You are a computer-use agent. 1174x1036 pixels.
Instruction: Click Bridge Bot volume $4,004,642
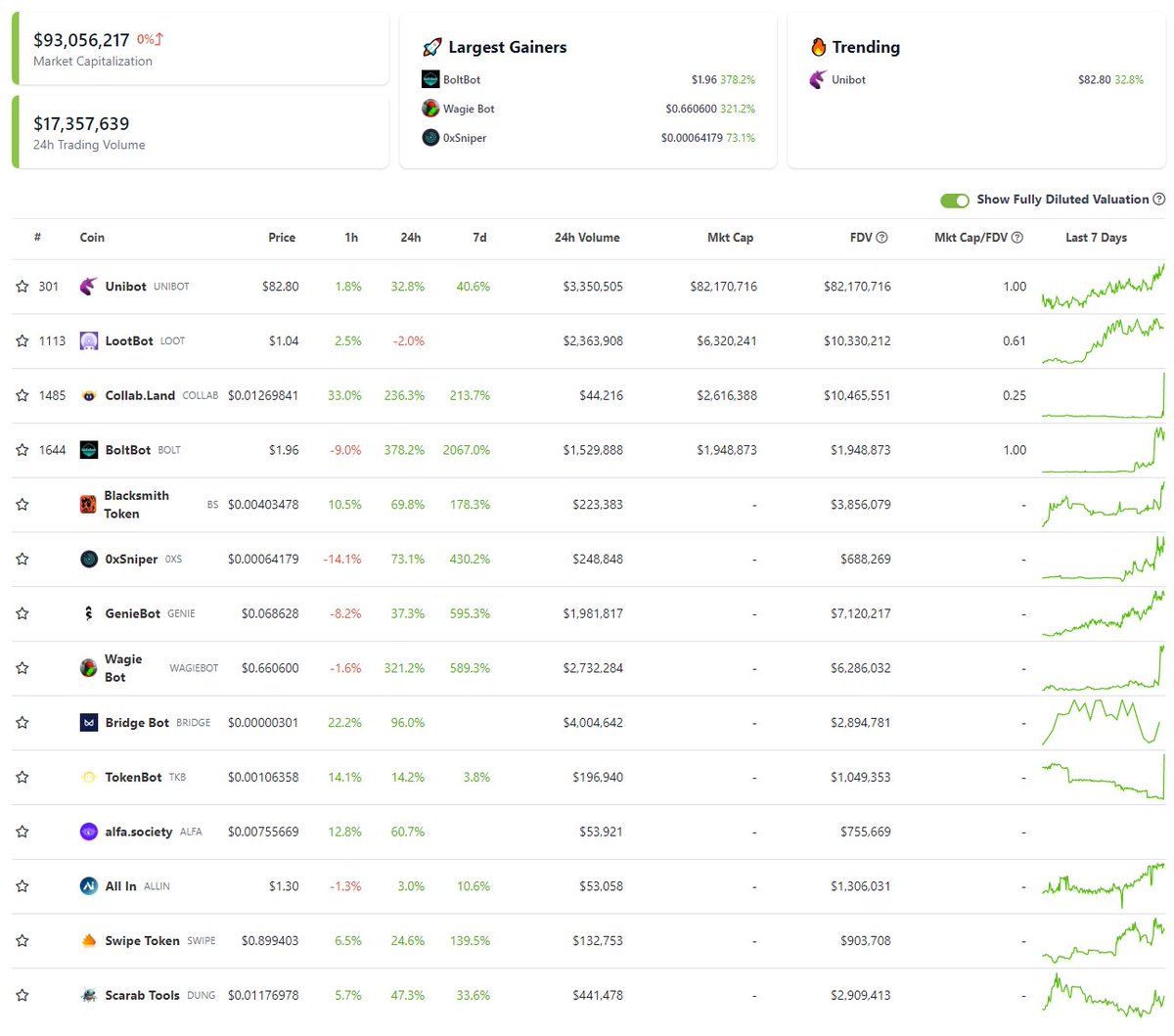coord(593,723)
